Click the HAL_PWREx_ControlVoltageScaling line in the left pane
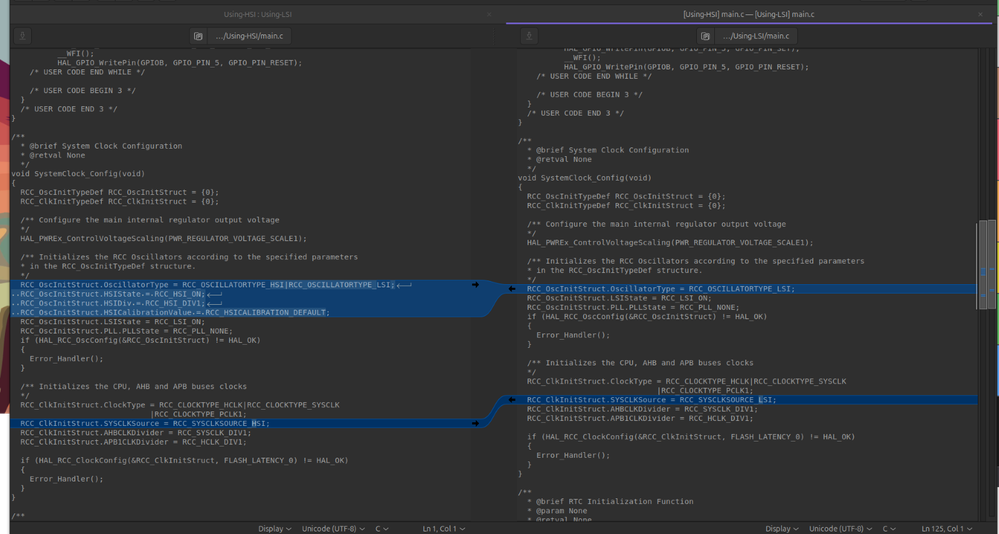This screenshot has width=999, height=534. [x=163, y=238]
